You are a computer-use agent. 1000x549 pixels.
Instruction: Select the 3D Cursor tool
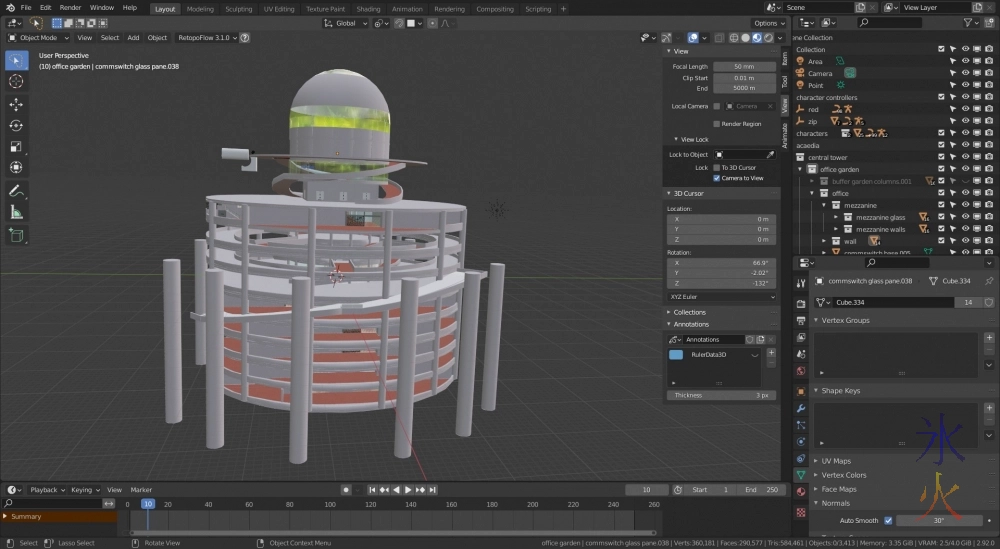[16, 81]
